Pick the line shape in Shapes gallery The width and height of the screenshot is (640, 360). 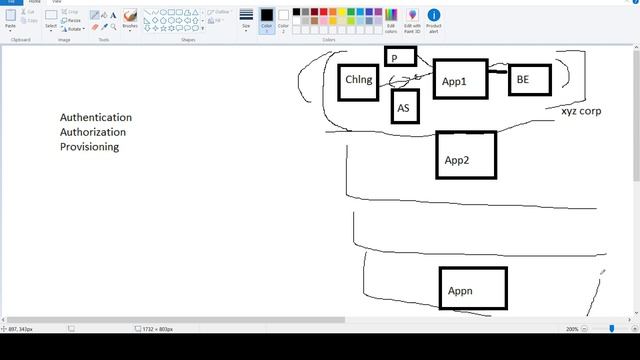coord(147,12)
